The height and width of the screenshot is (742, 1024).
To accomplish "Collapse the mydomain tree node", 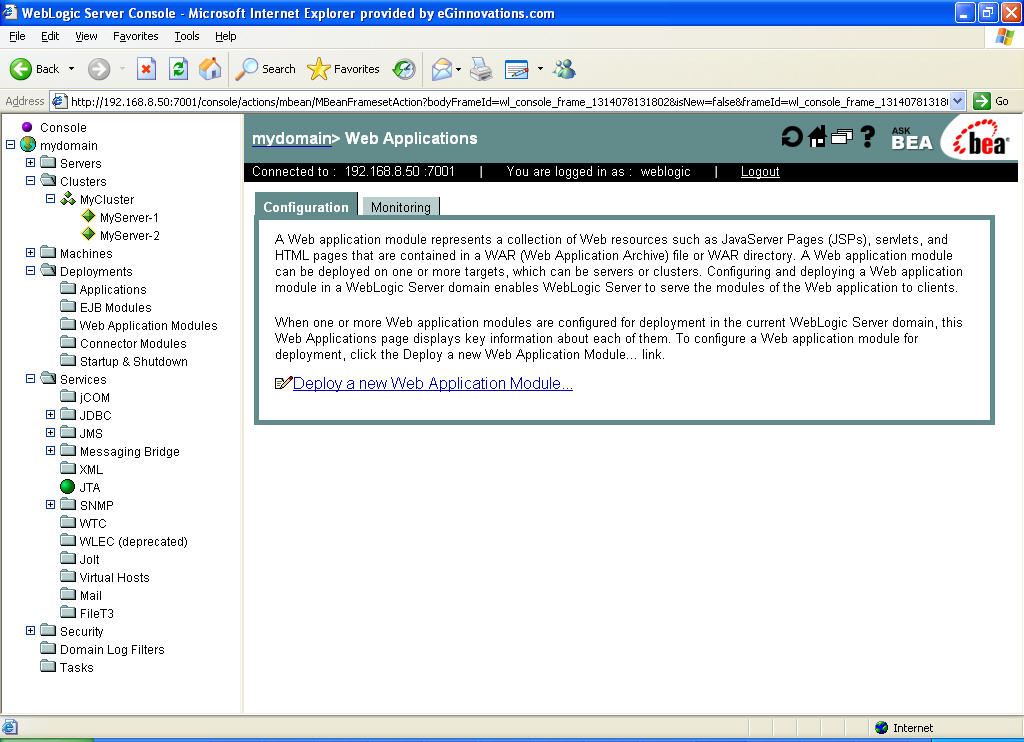I will pos(10,144).
